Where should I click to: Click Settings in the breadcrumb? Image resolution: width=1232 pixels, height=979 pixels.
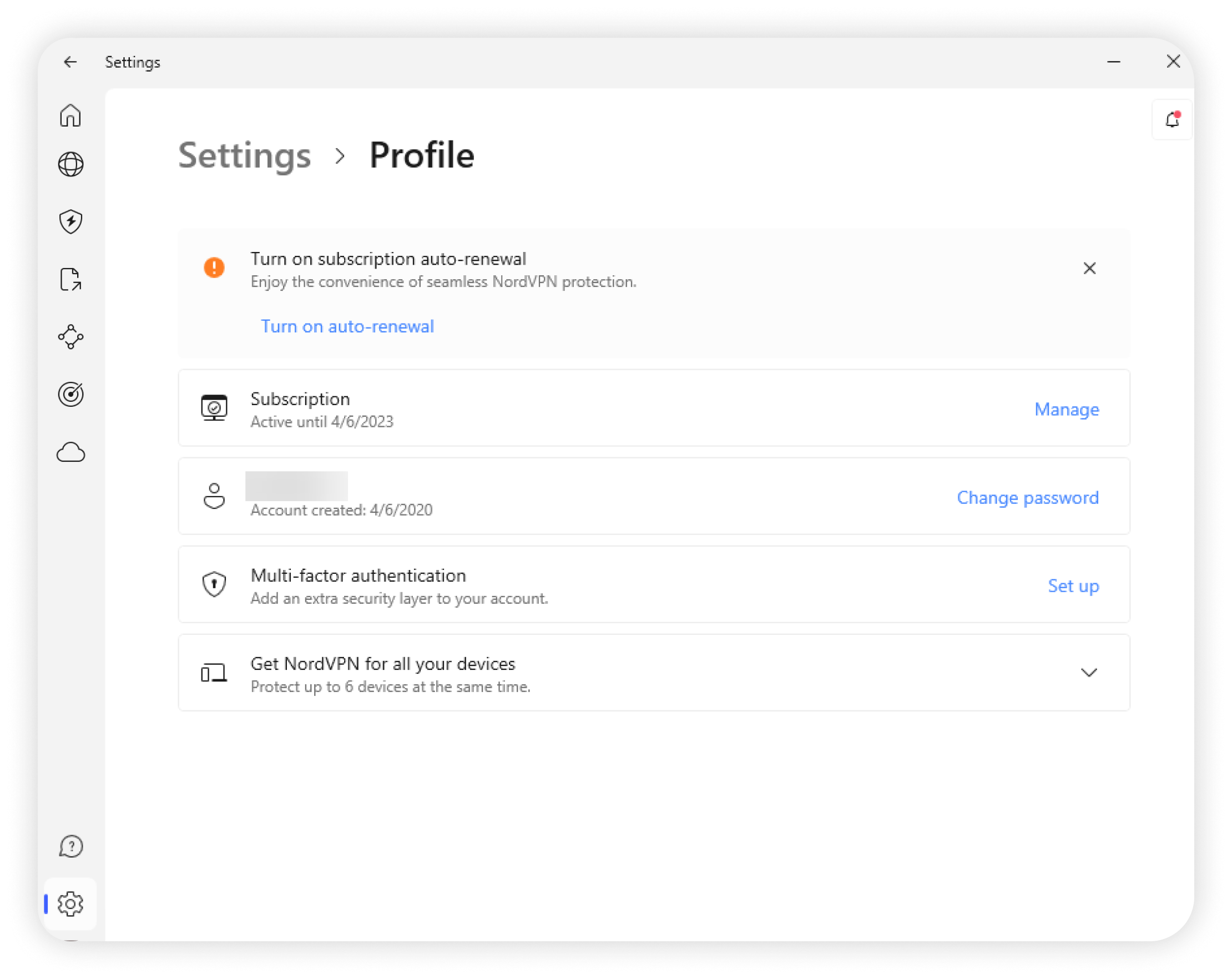click(x=245, y=155)
